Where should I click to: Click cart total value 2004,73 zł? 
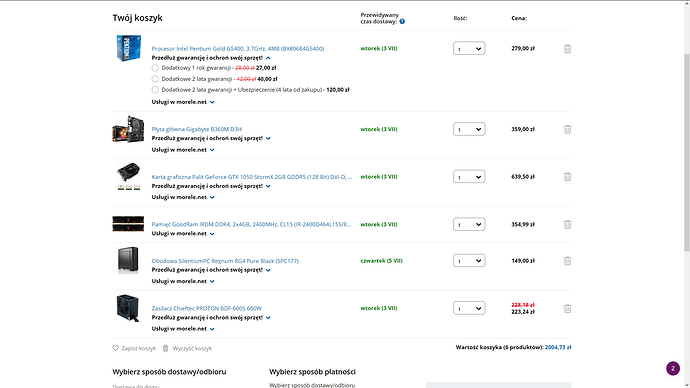pyautogui.click(x=558, y=347)
